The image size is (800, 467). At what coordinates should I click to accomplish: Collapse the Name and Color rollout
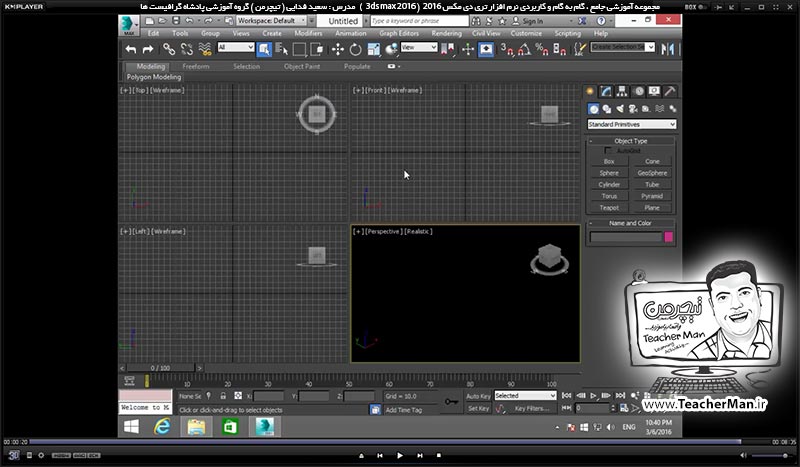(631, 223)
